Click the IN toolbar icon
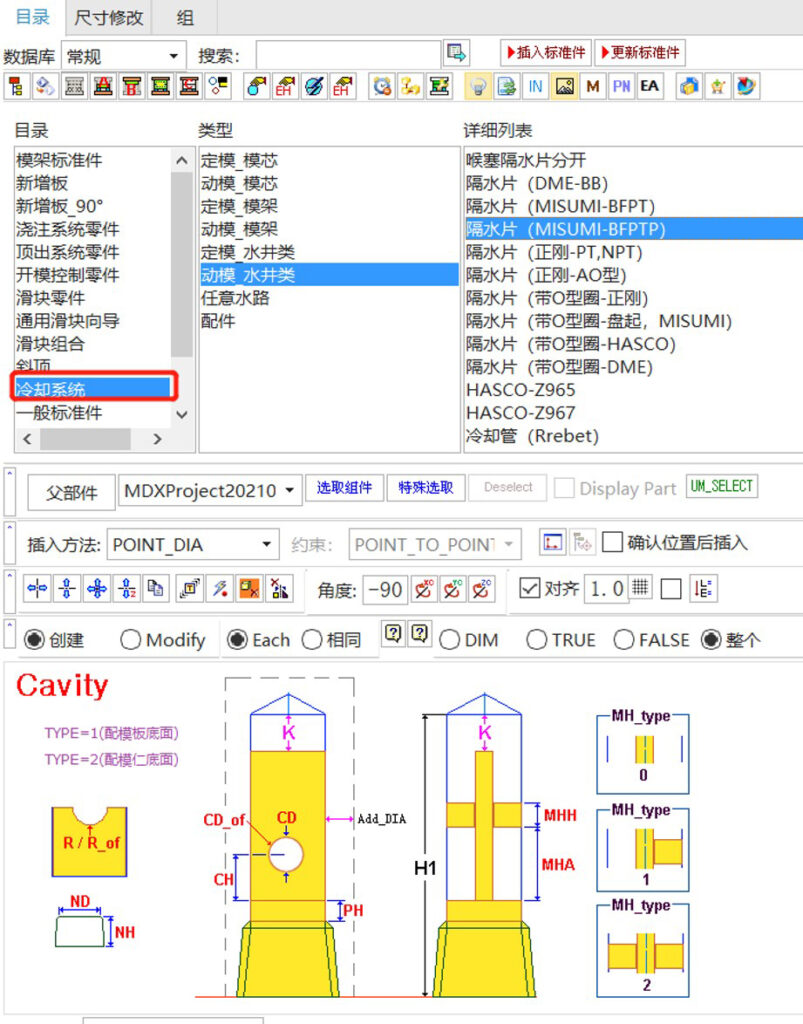The height and width of the screenshot is (1024, 803). pyautogui.click(x=535, y=86)
